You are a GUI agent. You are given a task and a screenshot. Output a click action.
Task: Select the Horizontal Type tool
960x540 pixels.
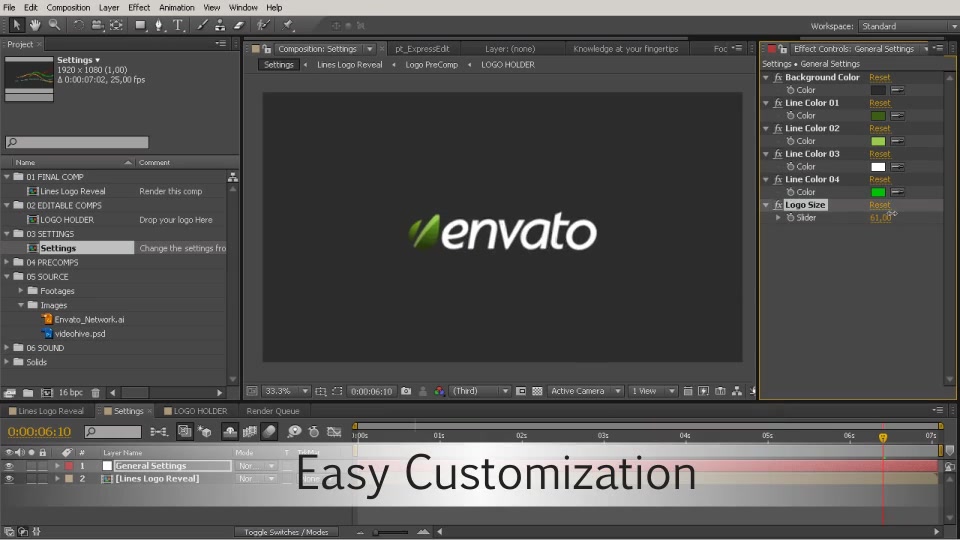pyautogui.click(x=178, y=25)
